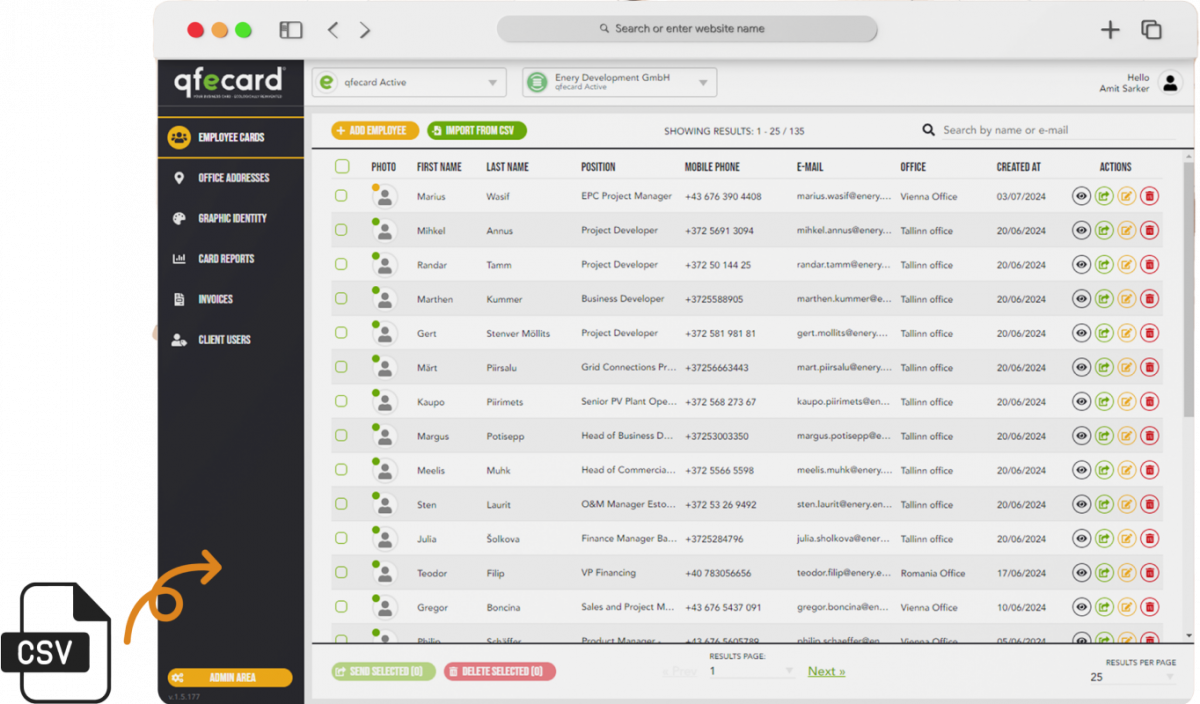1200x704 pixels.
Task: Edit Märt Piirsalu's employee card
Action: 1127,368
